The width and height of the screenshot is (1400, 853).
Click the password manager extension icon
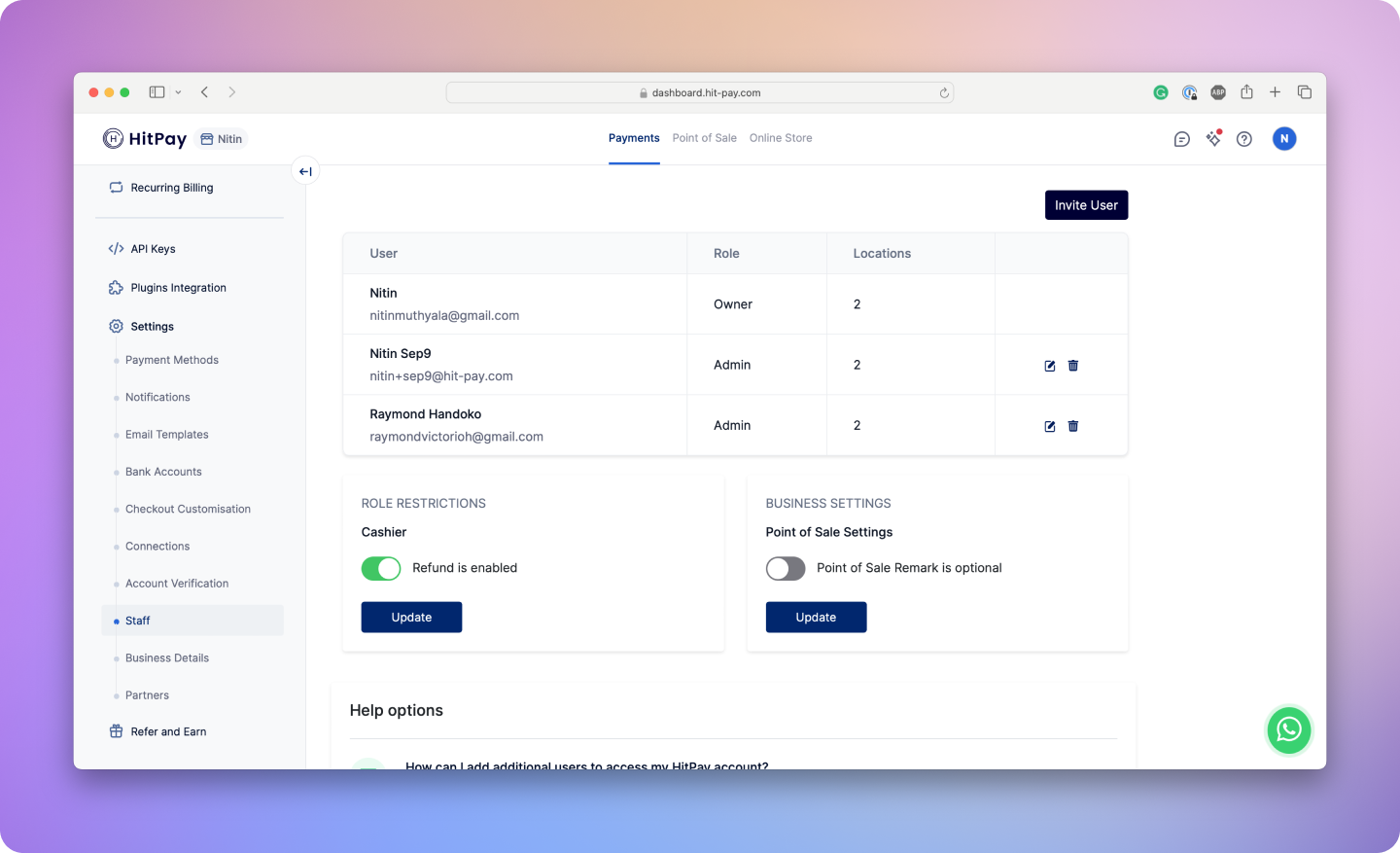click(1189, 92)
